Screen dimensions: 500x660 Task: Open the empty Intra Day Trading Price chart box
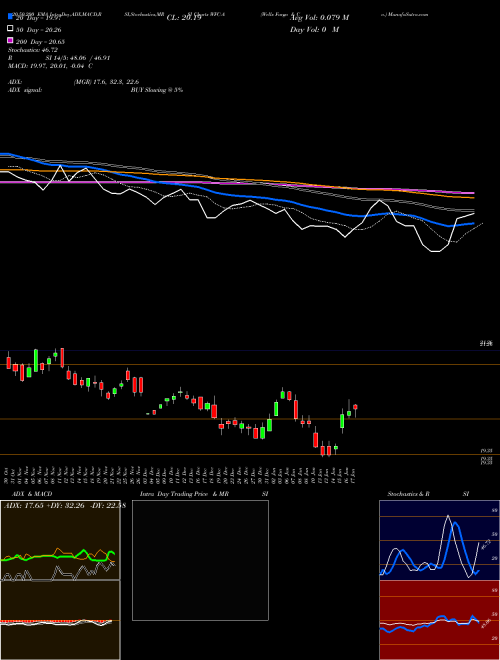pyautogui.click(x=200, y=560)
